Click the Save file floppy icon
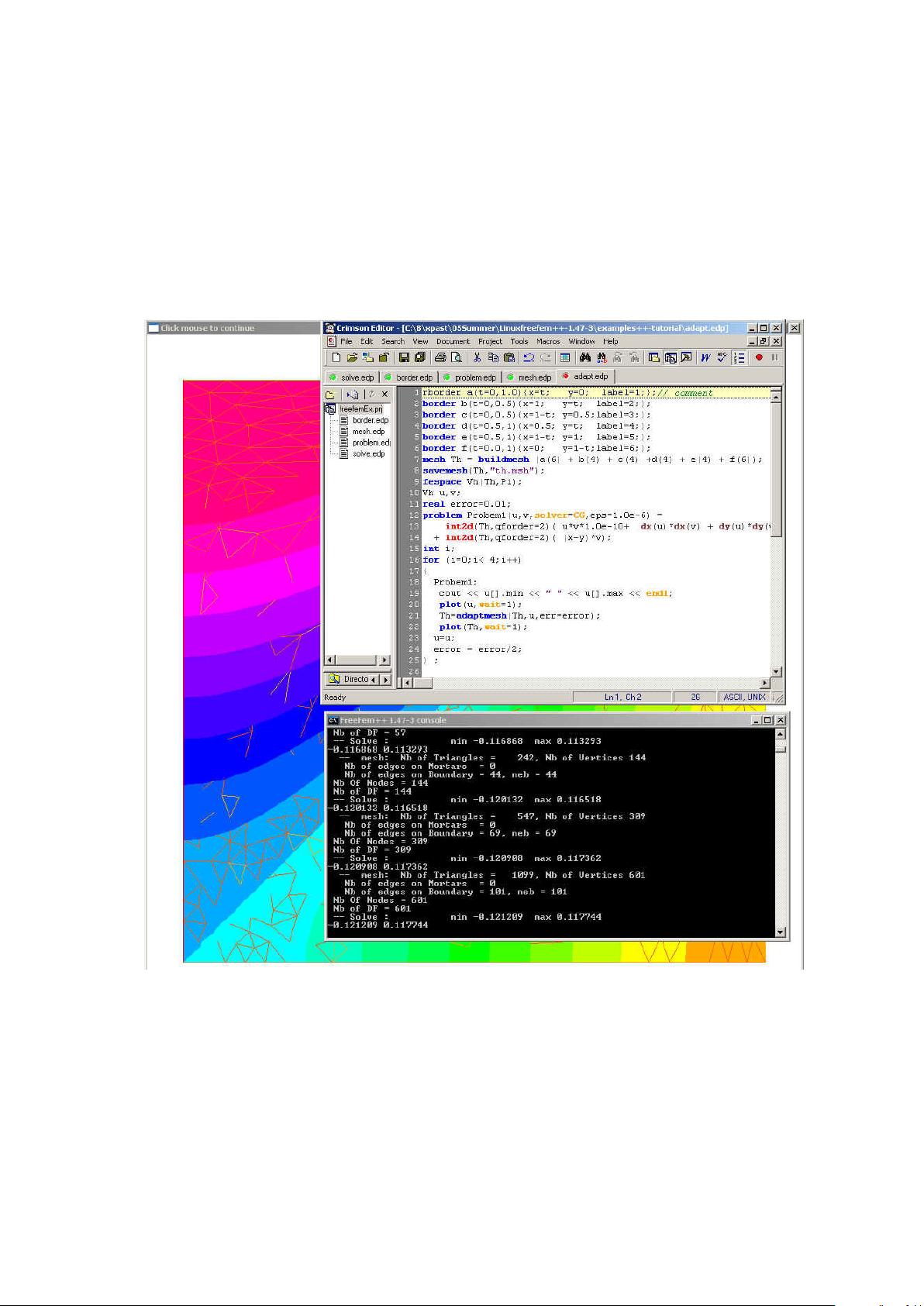Viewport: 924px width, 1306px height. pyautogui.click(x=404, y=357)
